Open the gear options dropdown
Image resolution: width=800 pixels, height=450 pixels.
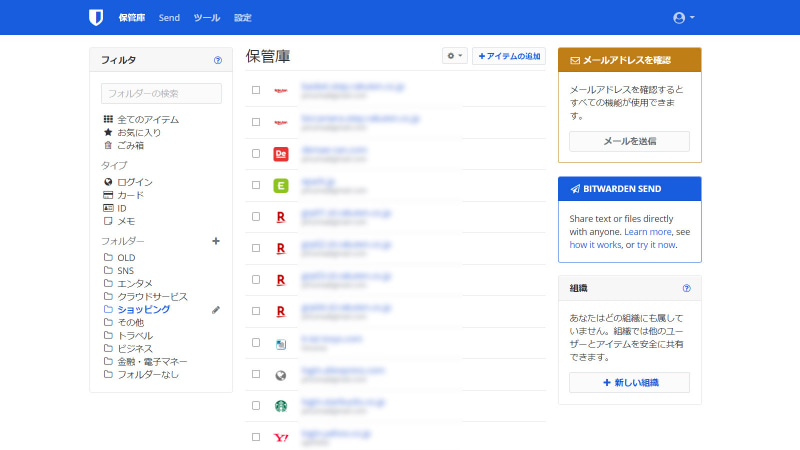coord(455,56)
